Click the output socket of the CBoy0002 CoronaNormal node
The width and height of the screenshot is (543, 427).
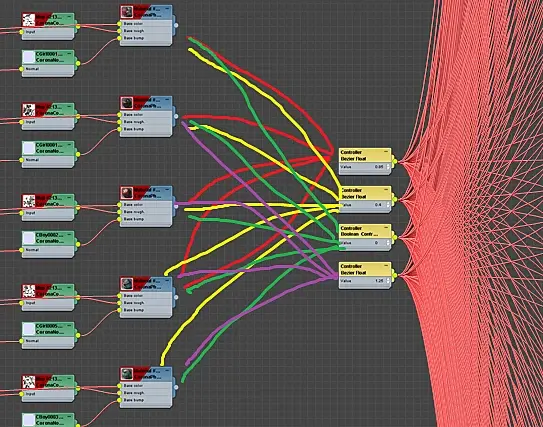[78, 244]
